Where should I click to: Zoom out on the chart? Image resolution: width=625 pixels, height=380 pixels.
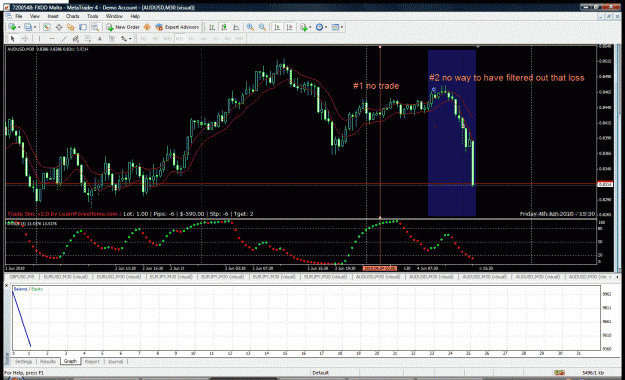tap(262, 27)
